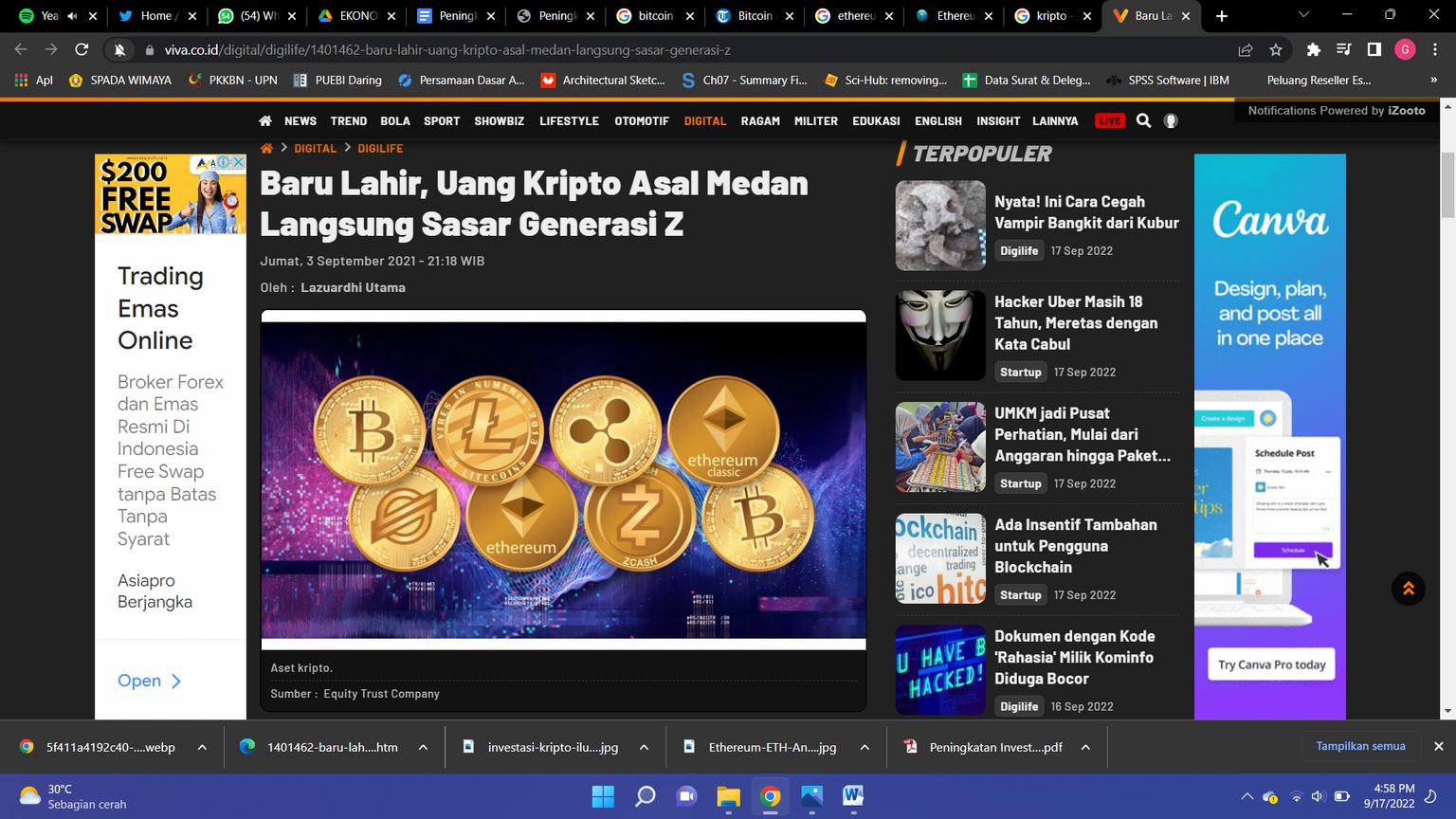Reload the page with refresh icon
The width and height of the screenshot is (1456, 819).
click(82, 49)
